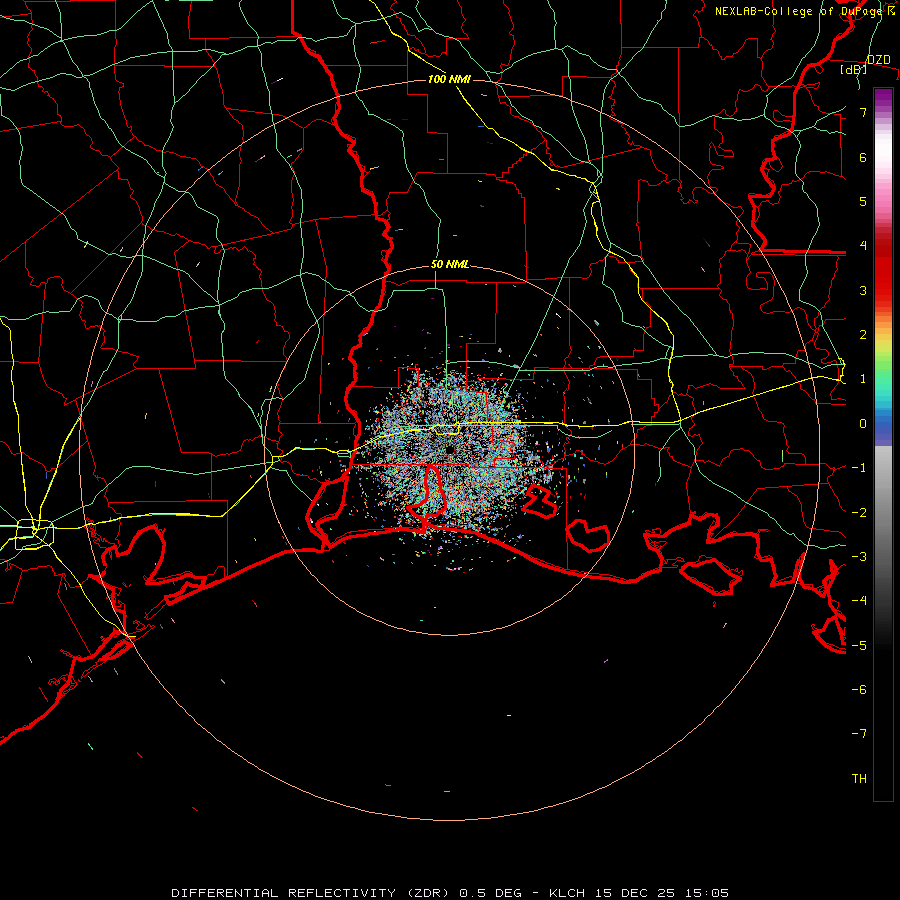The height and width of the screenshot is (900, 900).
Task: Click the 5 dB value on the color scale
Action: (863, 201)
